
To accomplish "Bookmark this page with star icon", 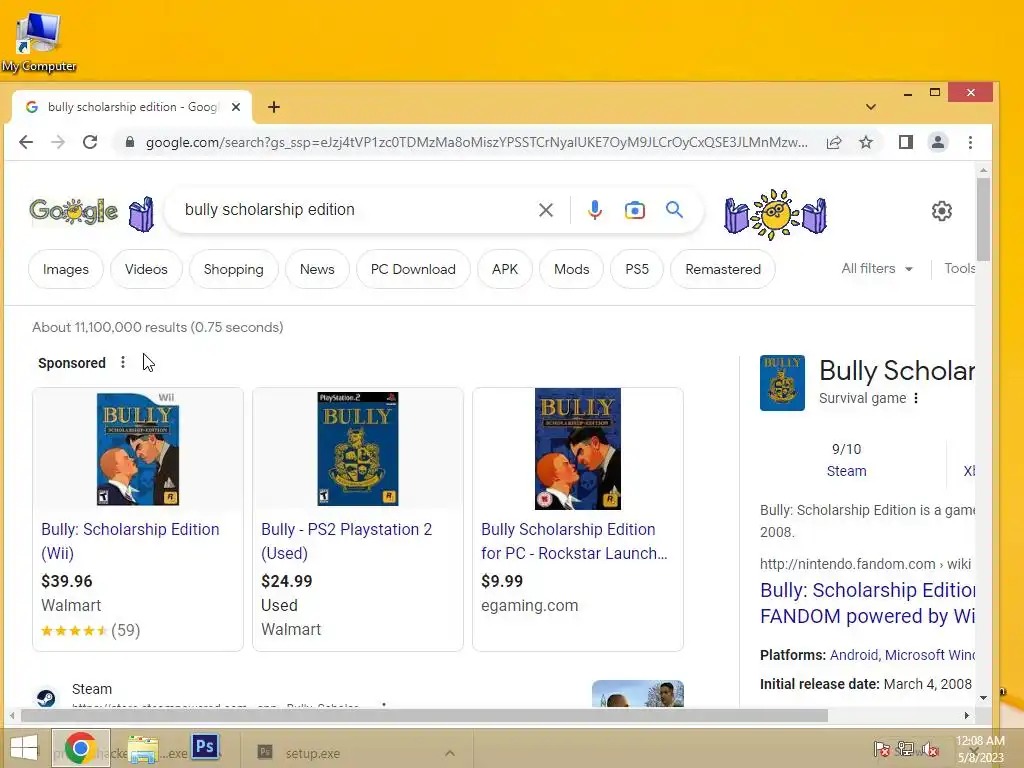I will (x=866, y=142).
